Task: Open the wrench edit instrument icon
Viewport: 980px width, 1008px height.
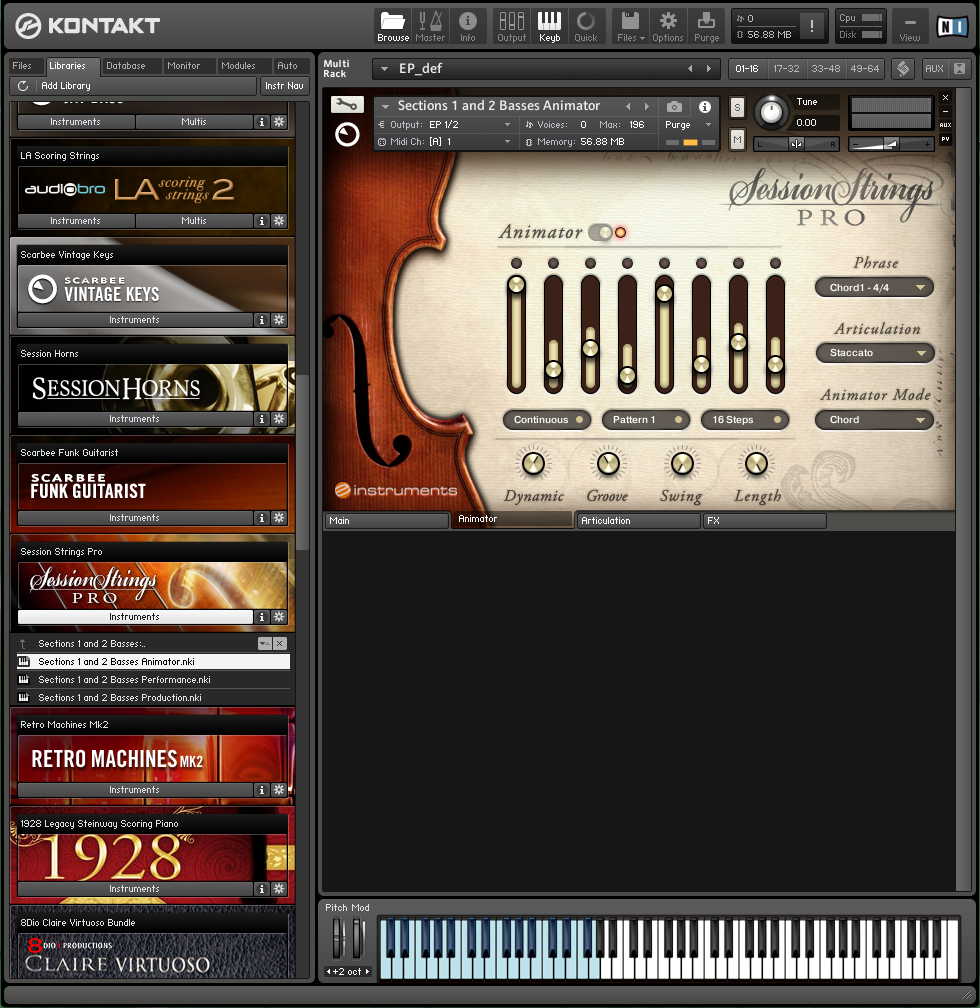Action: pyautogui.click(x=347, y=104)
